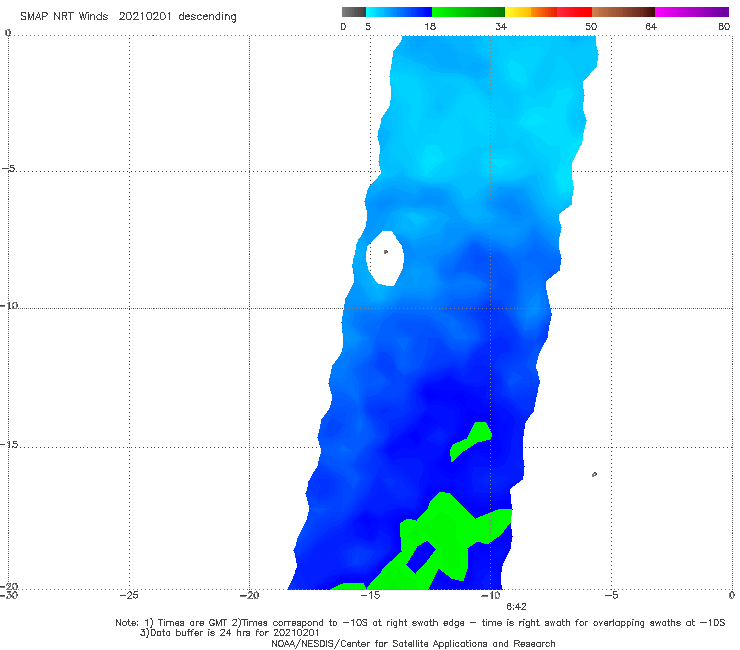This screenshot has width=740, height=650.
Task: Click the bottom-axis longitude label '-5'
Action: click(x=611, y=595)
